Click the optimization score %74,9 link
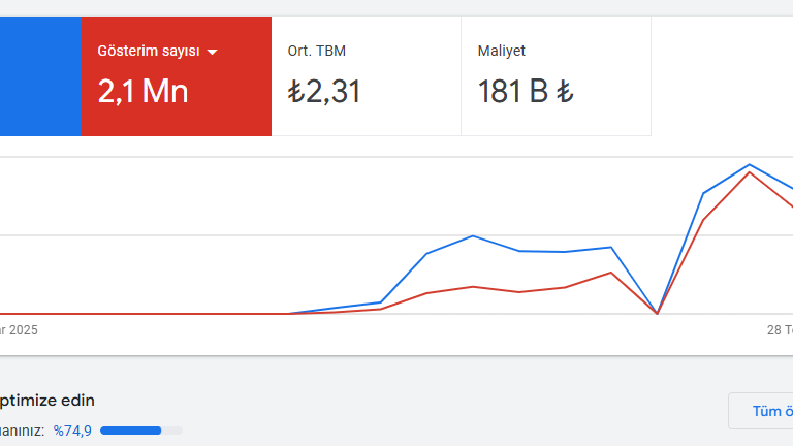Image resolution: width=793 pixels, height=446 pixels. coord(73,431)
